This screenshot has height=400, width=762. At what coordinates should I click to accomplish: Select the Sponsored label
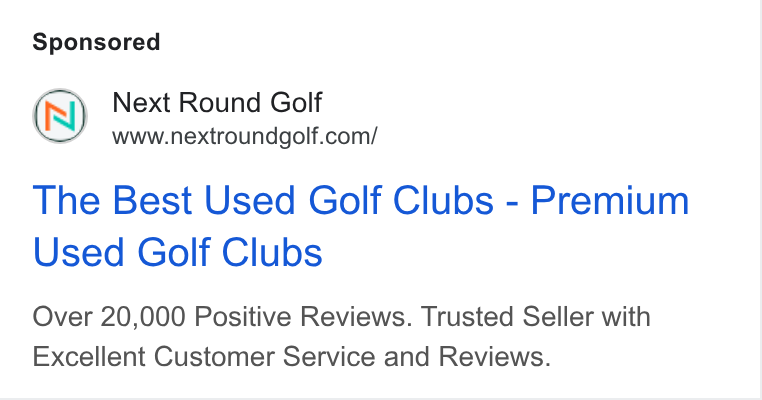coord(96,42)
